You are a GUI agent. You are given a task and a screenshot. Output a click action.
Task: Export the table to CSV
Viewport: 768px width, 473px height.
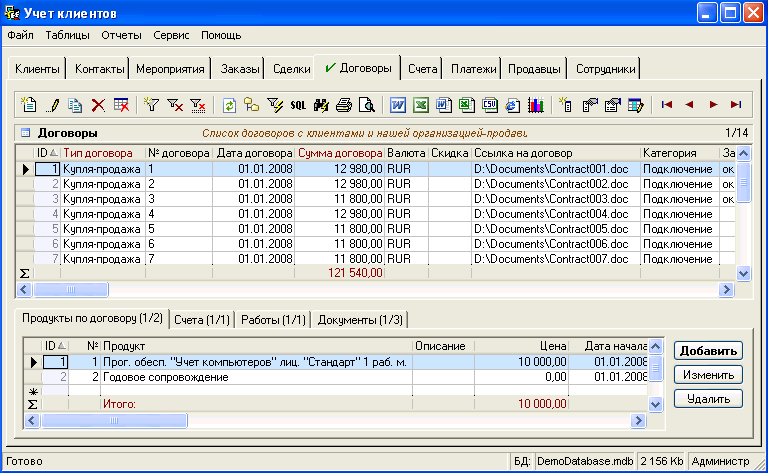click(x=490, y=104)
